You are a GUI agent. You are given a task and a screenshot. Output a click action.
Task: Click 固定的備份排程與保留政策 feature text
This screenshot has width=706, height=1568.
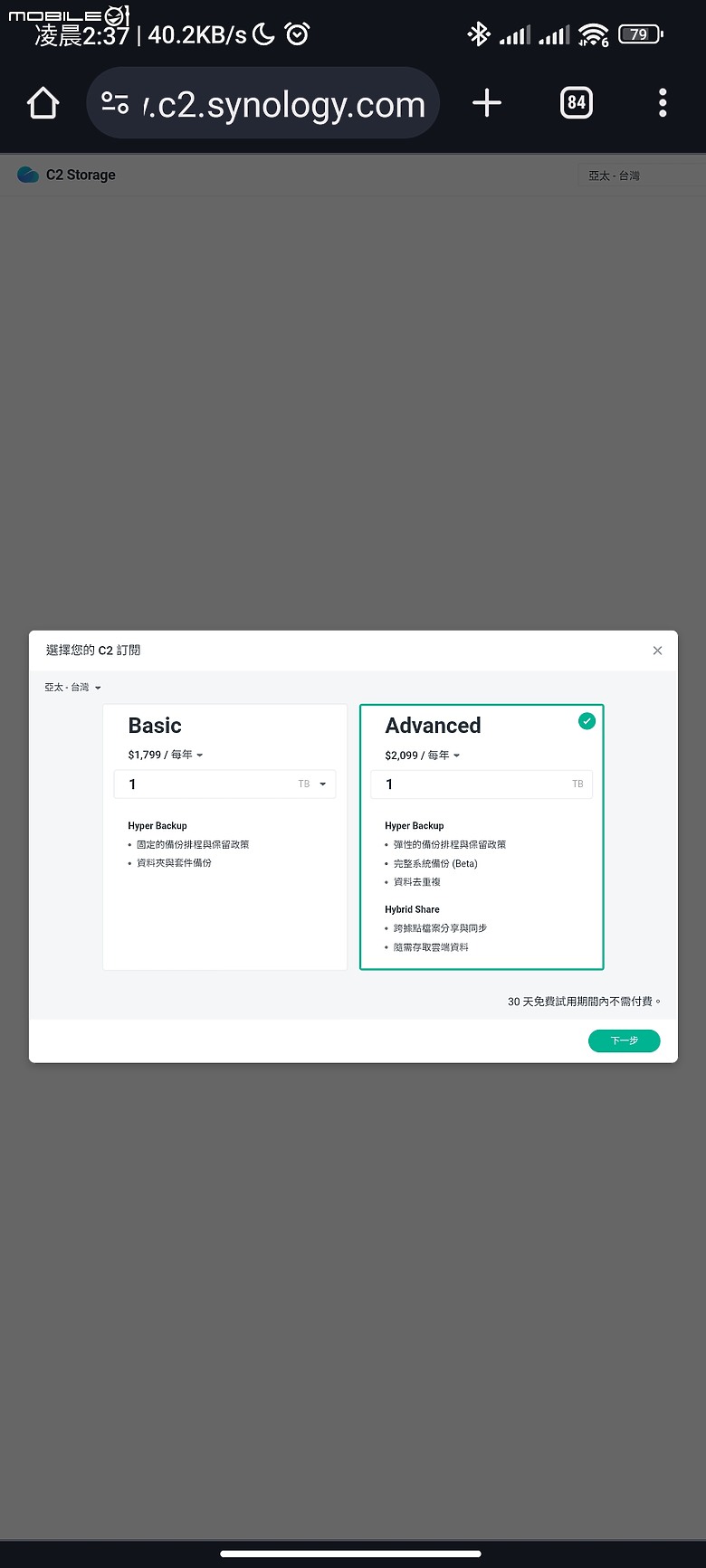tap(193, 844)
